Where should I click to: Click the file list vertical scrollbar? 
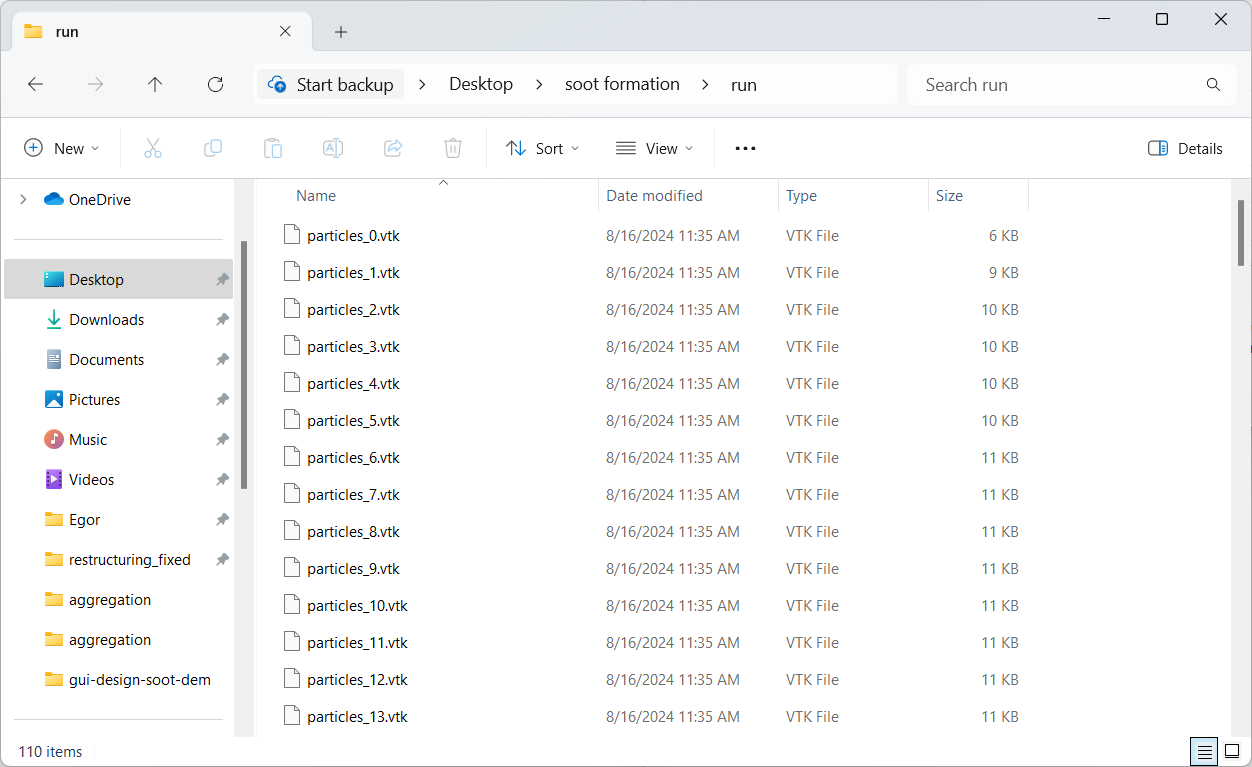coord(1240,232)
